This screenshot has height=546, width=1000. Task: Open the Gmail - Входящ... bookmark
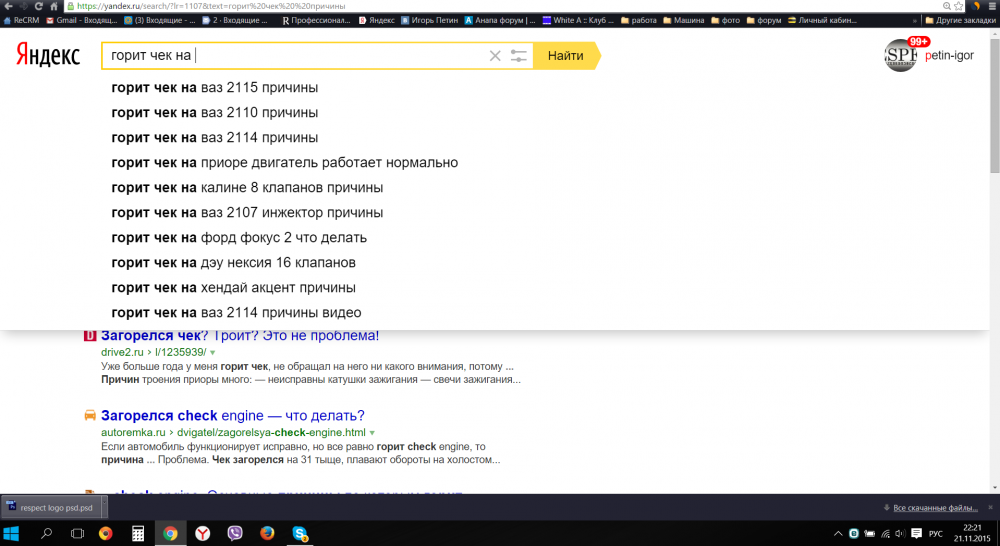point(82,20)
